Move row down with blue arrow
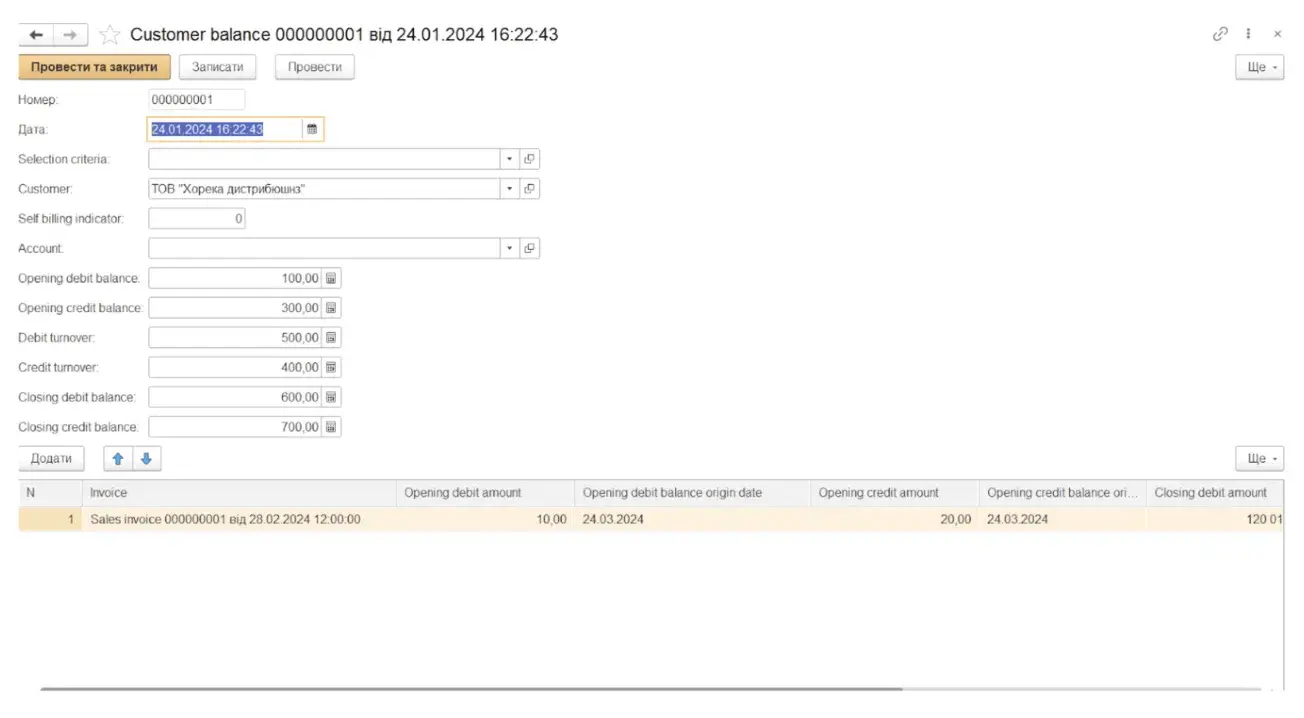 (146, 459)
